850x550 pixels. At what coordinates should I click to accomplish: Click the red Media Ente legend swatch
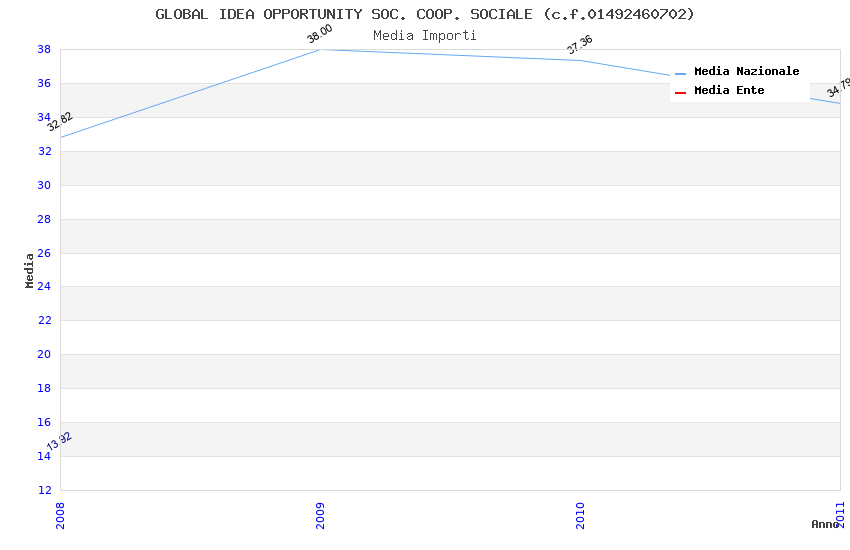point(680,93)
